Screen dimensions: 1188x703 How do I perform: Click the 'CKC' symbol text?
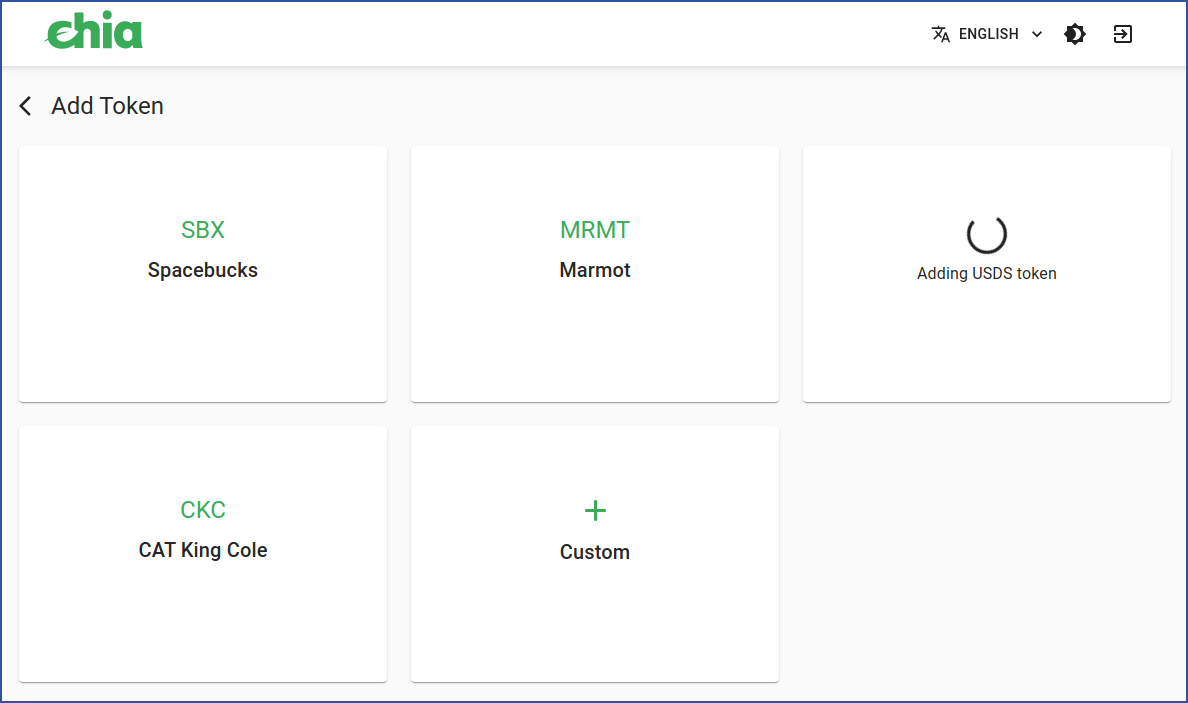[x=203, y=510]
